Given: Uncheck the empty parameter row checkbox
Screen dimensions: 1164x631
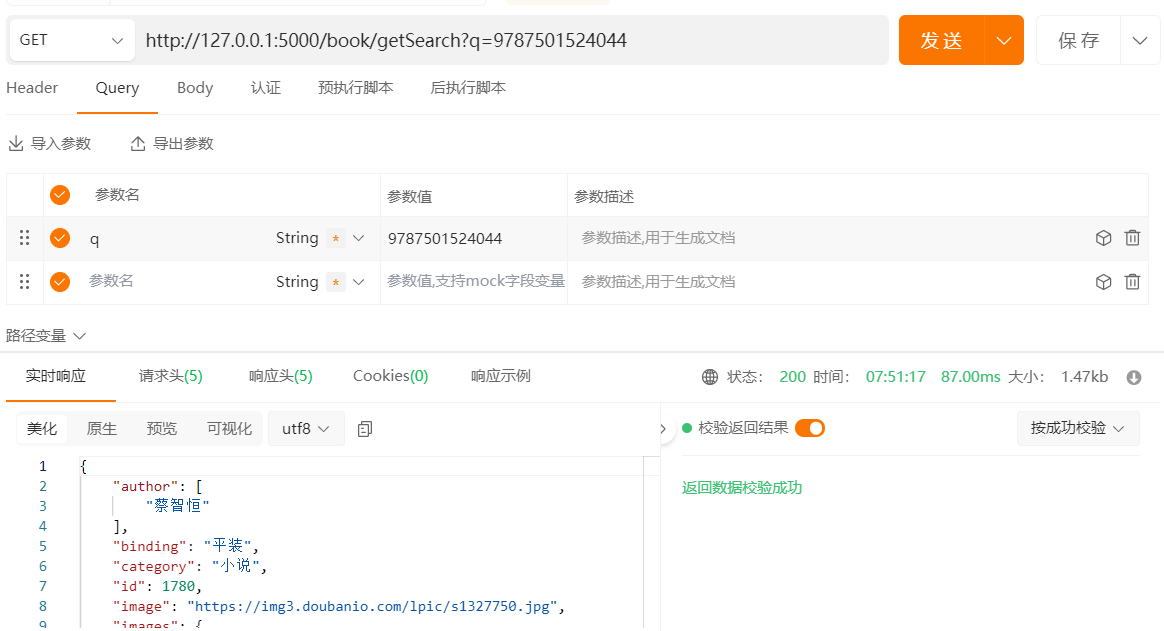Looking at the screenshot, I should 60,281.
